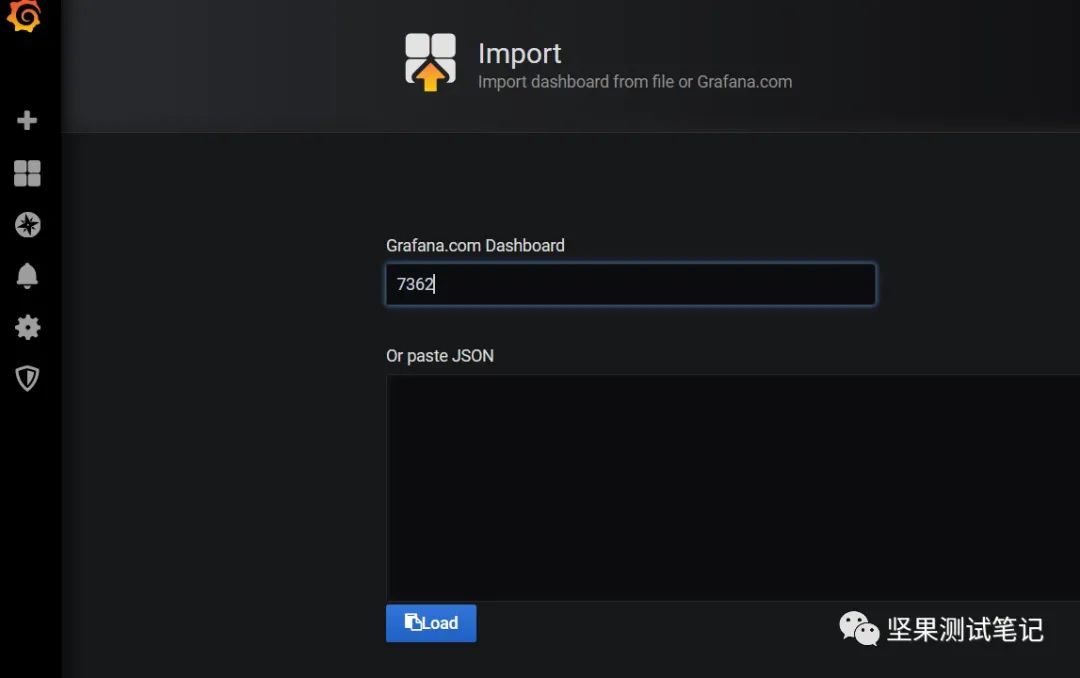Open the Alerting bell icon
This screenshot has height=678, width=1080.
[27, 276]
